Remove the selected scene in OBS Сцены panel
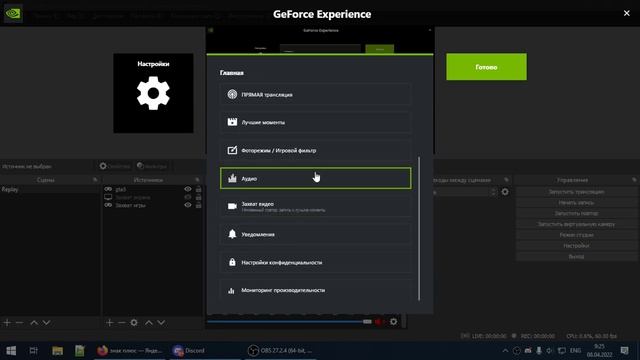This screenshot has height=360, width=640. tap(19, 322)
